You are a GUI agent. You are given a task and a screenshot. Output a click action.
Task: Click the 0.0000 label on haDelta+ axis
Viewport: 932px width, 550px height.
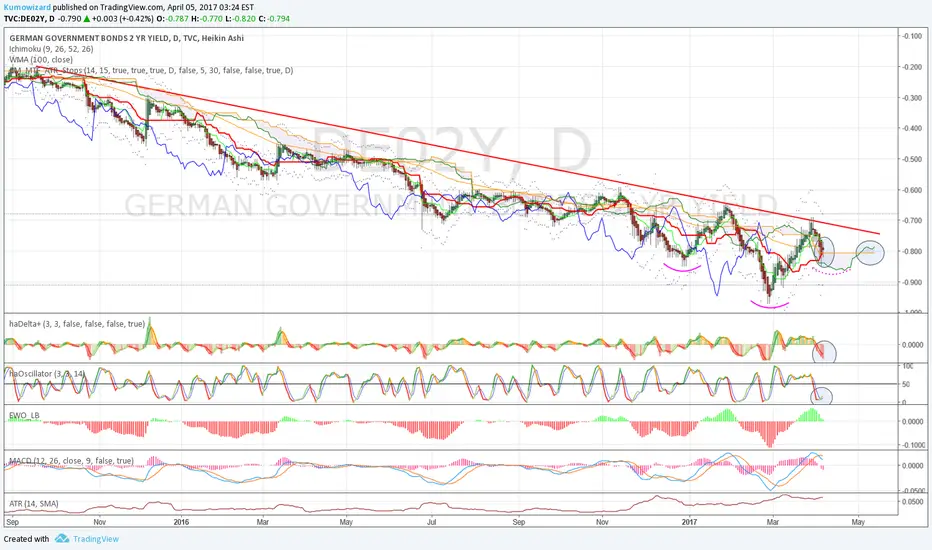point(912,344)
